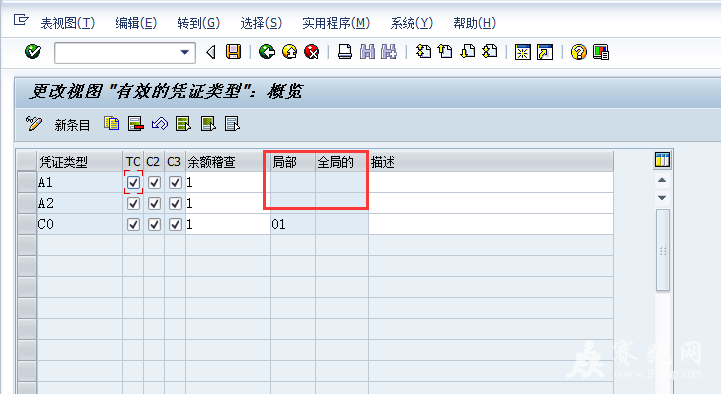This screenshot has height=394, width=721.
Task: Click the yellow Exit up-arrow icon
Action: [289, 52]
